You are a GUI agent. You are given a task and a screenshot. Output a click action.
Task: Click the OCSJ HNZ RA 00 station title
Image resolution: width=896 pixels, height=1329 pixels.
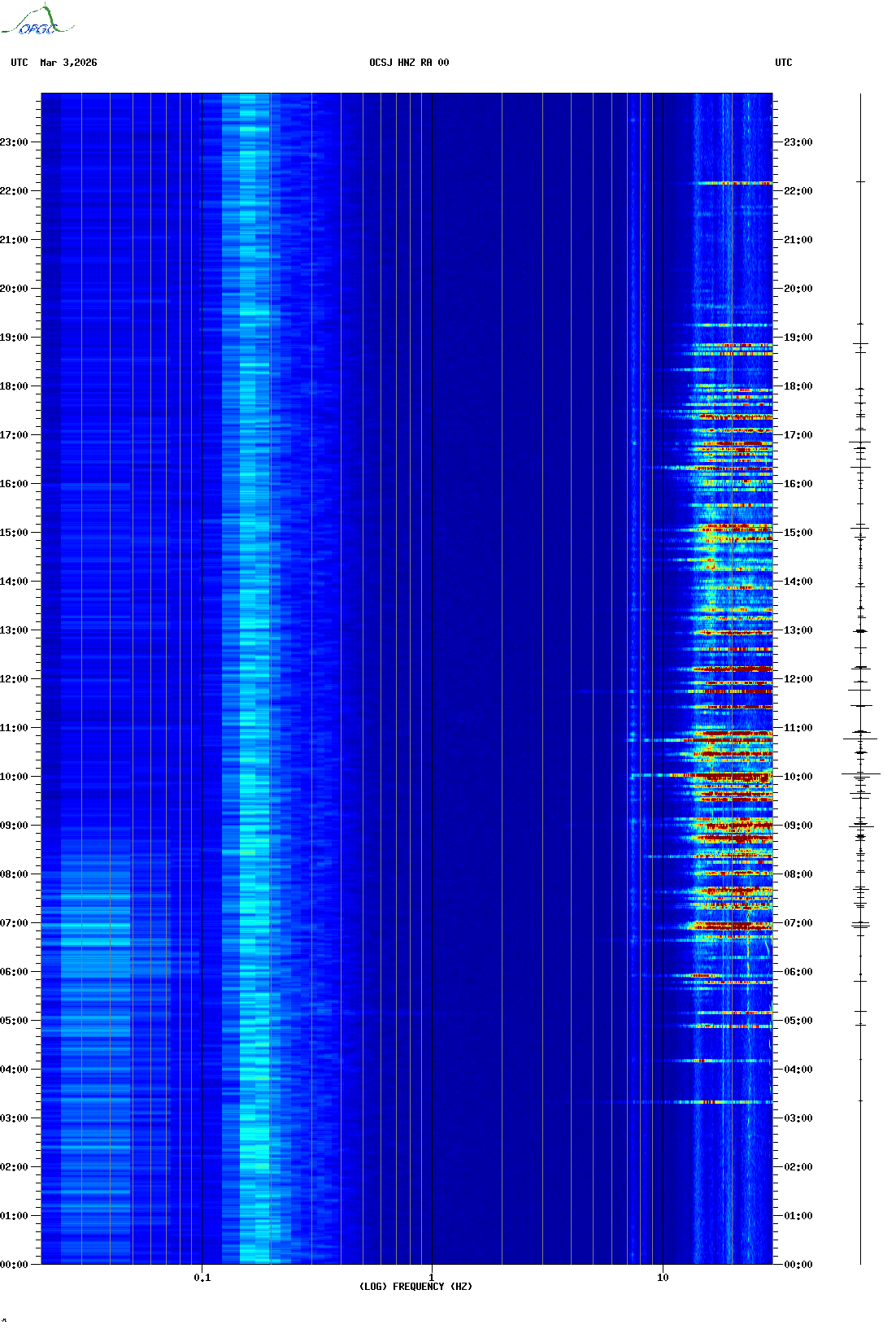click(x=409, y=63)
